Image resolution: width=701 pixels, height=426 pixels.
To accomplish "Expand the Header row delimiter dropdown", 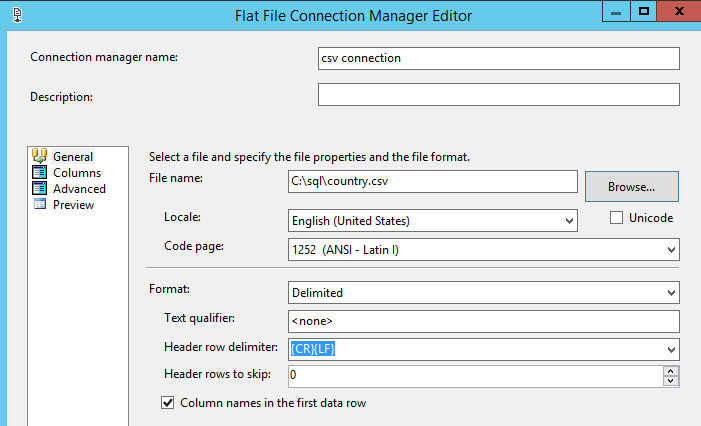I will point(671,349).
